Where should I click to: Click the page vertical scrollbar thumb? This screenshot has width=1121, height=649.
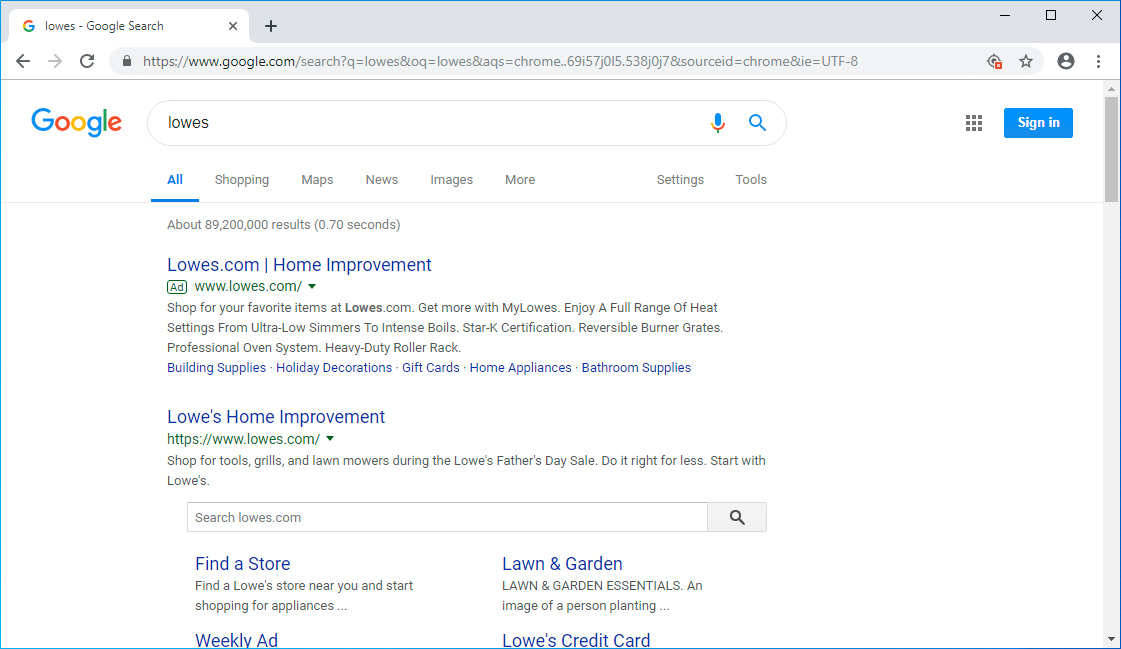pyautogui.click(x=1111, y=149)
